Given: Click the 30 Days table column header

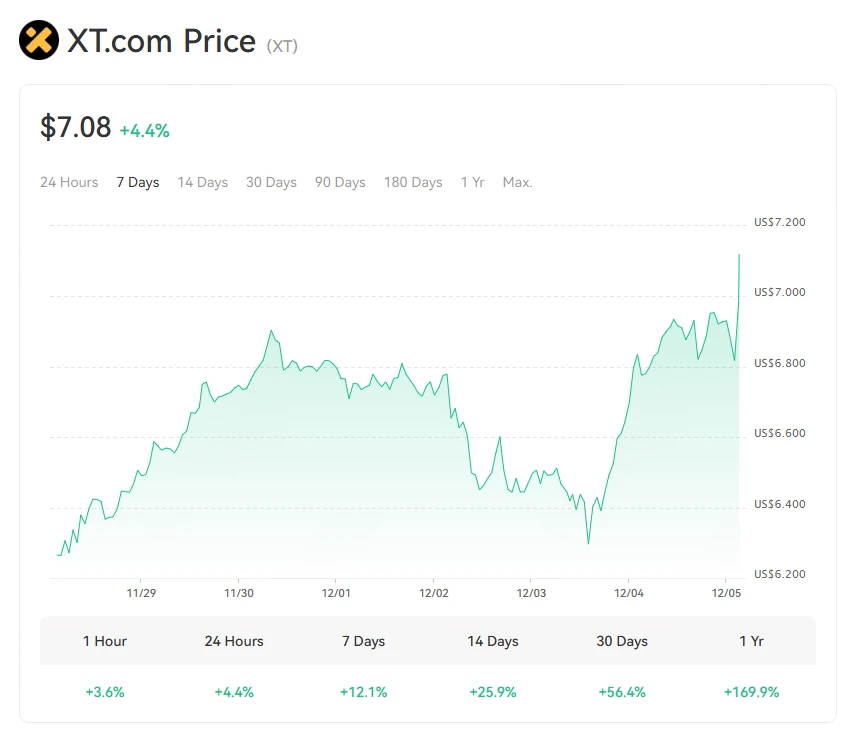Looking at the screenshot, I should coord(622,641).
